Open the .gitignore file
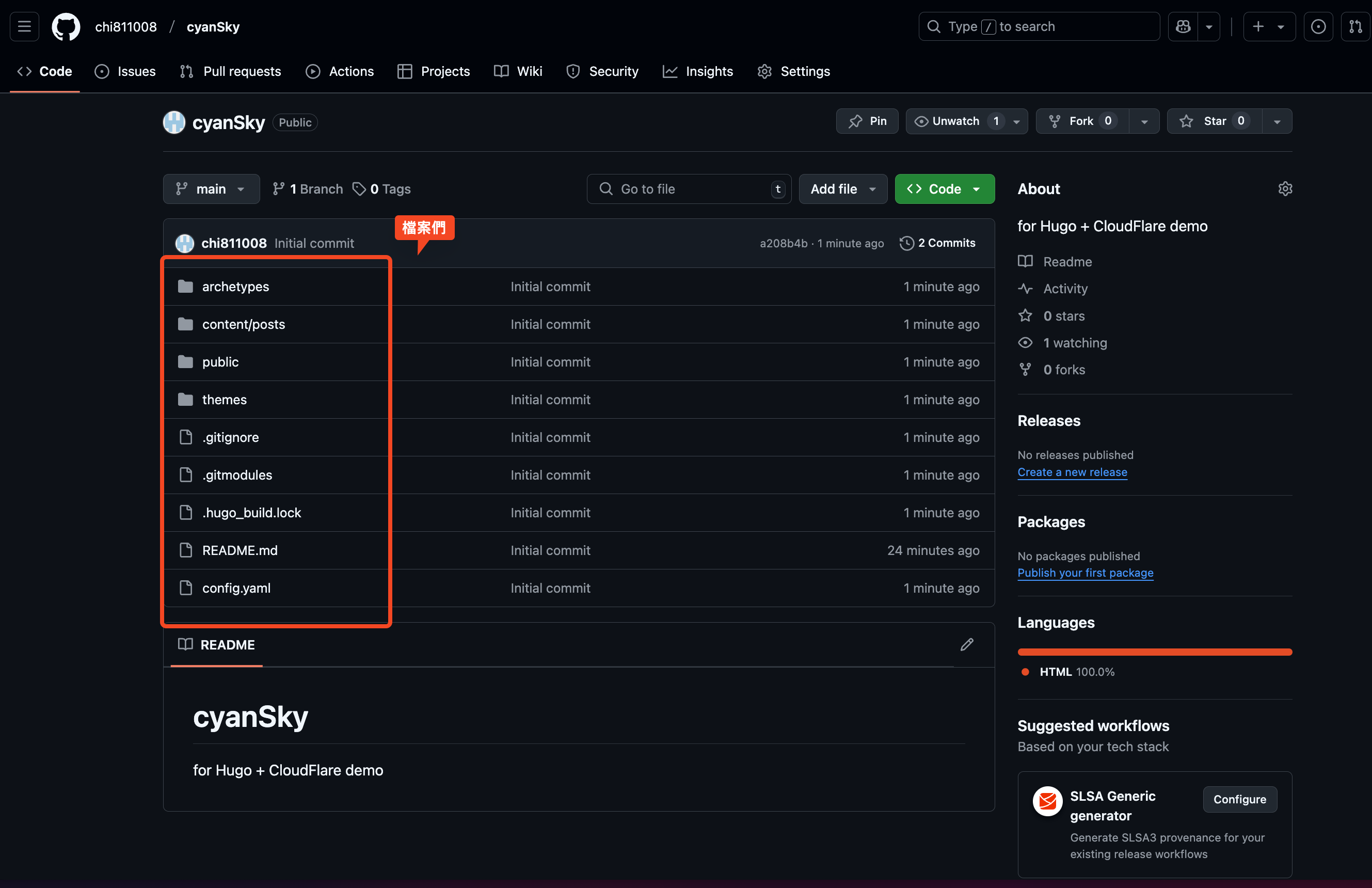This screenshot has height=888, width=1372. (x=230, y=437)
